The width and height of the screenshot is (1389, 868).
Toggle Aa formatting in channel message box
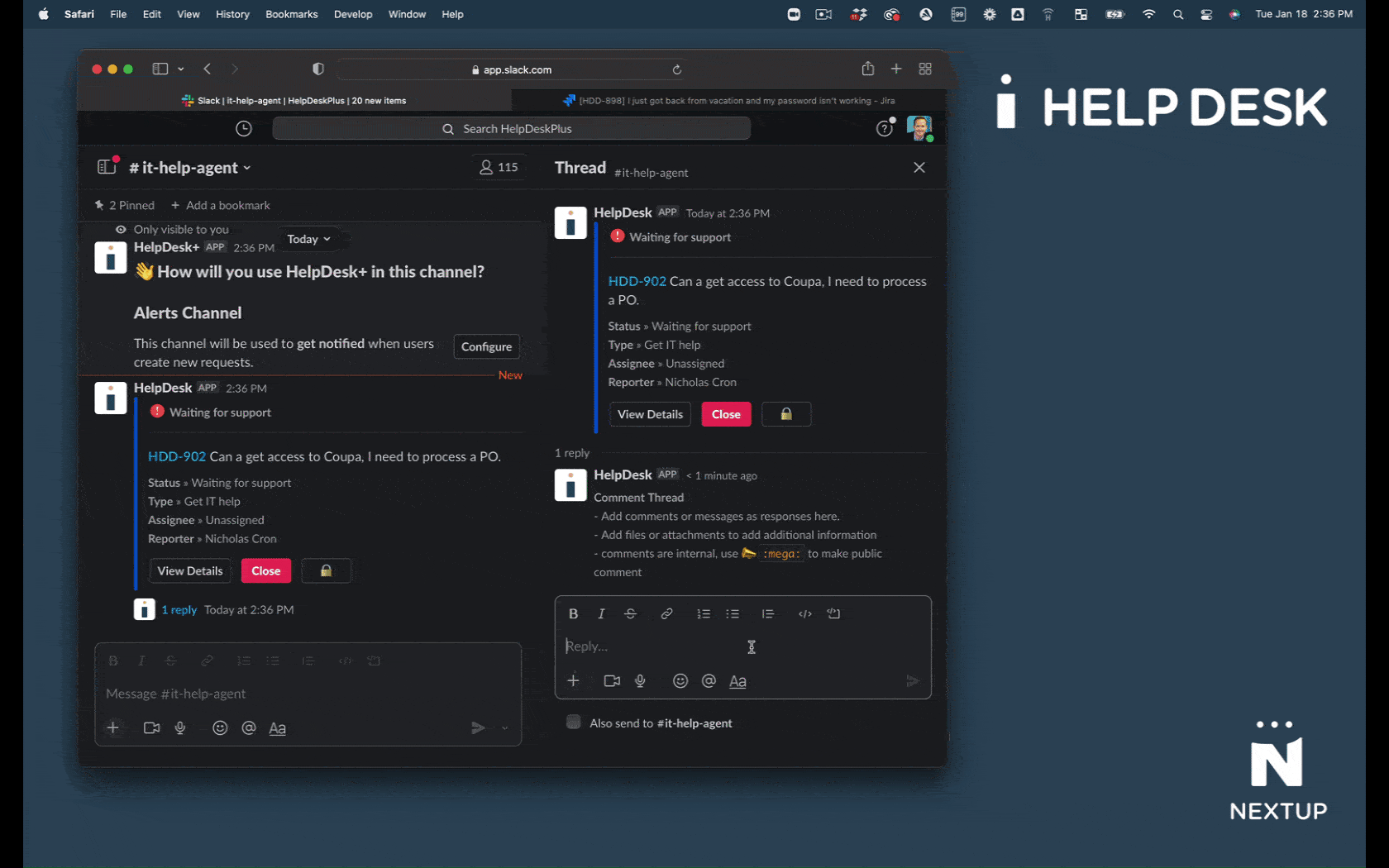pyautogui.click(x=277, y=728)
